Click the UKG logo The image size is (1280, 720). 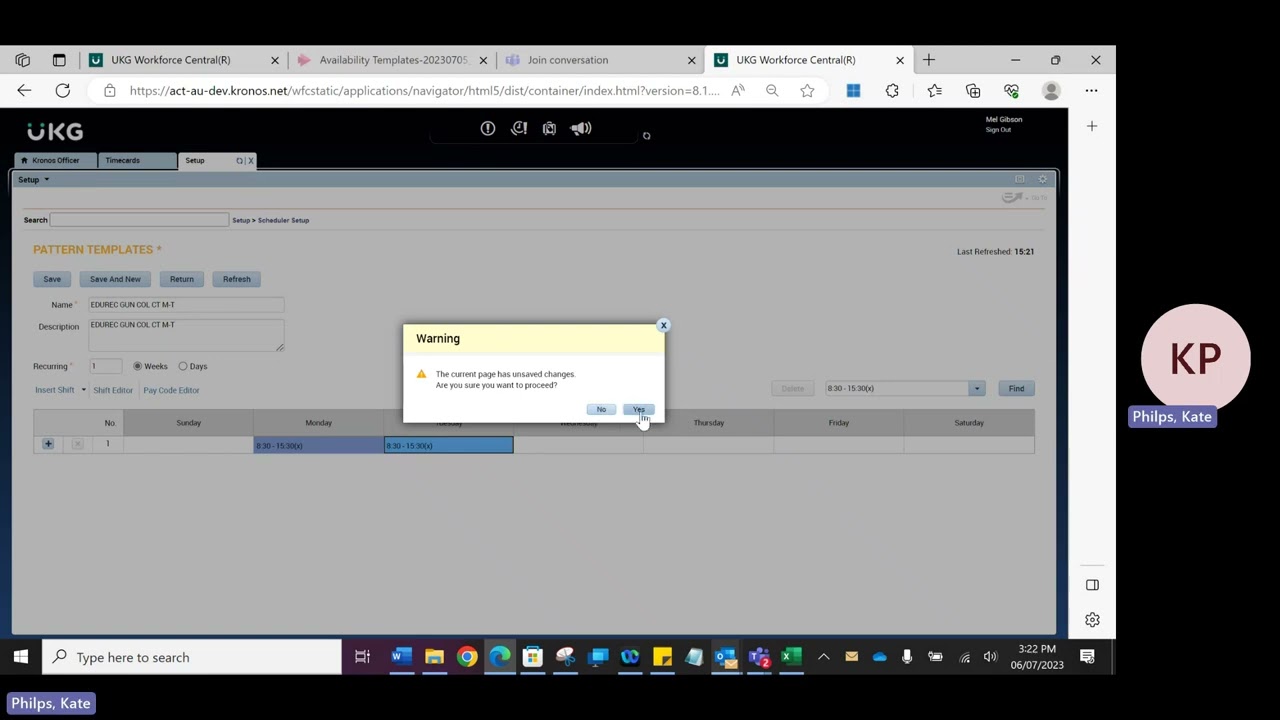55,131
